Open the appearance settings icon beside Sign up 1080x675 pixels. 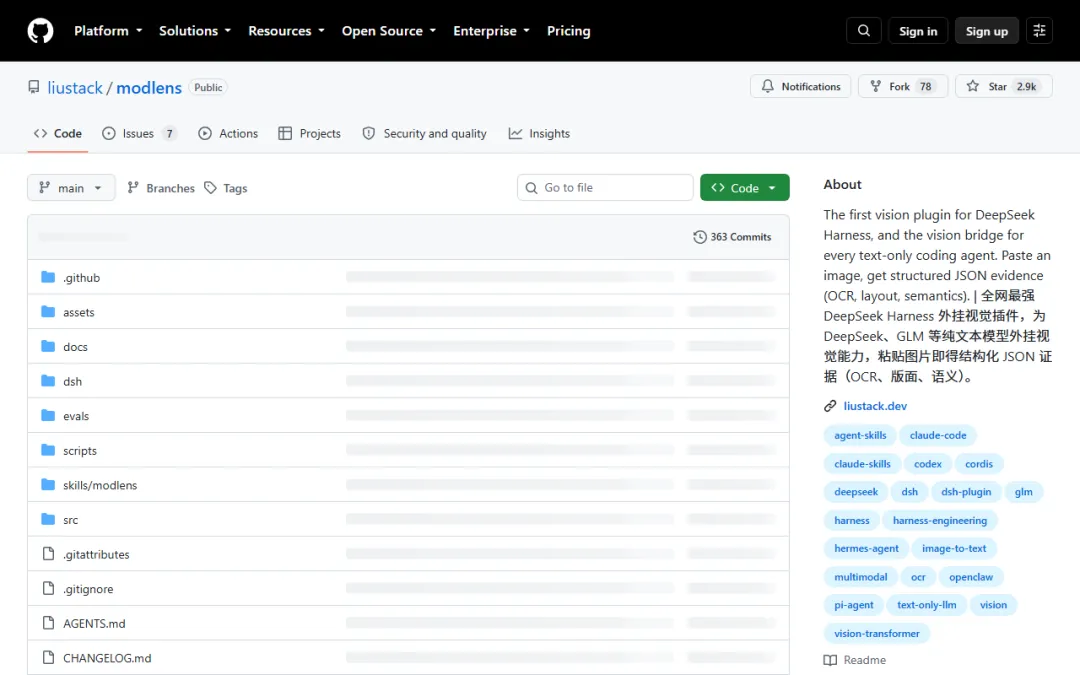(1039, 31)
